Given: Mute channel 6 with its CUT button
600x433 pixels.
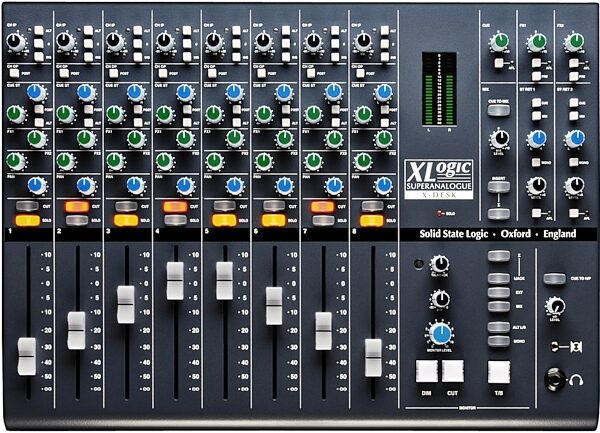Looking at the screenshot, I should click(x=274, y=206).
